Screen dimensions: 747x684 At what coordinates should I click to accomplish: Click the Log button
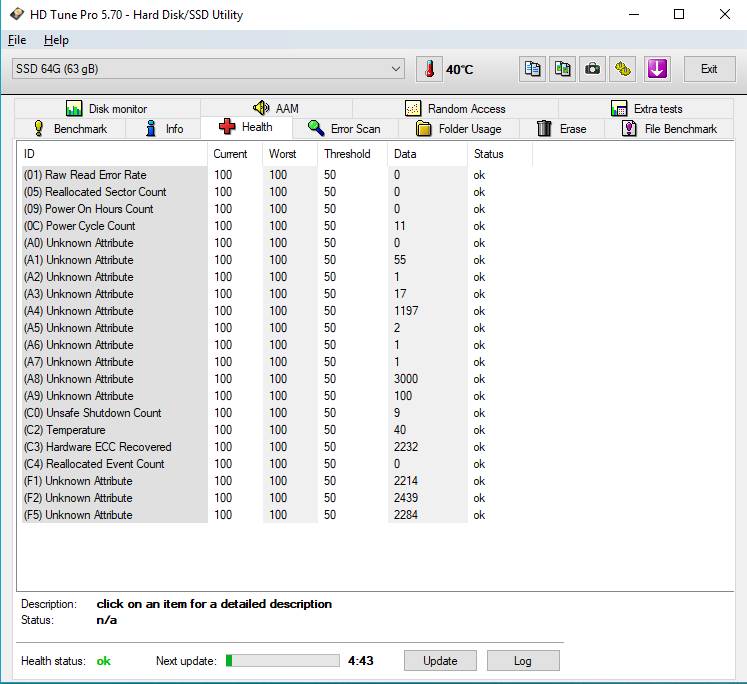coord(523,661)
